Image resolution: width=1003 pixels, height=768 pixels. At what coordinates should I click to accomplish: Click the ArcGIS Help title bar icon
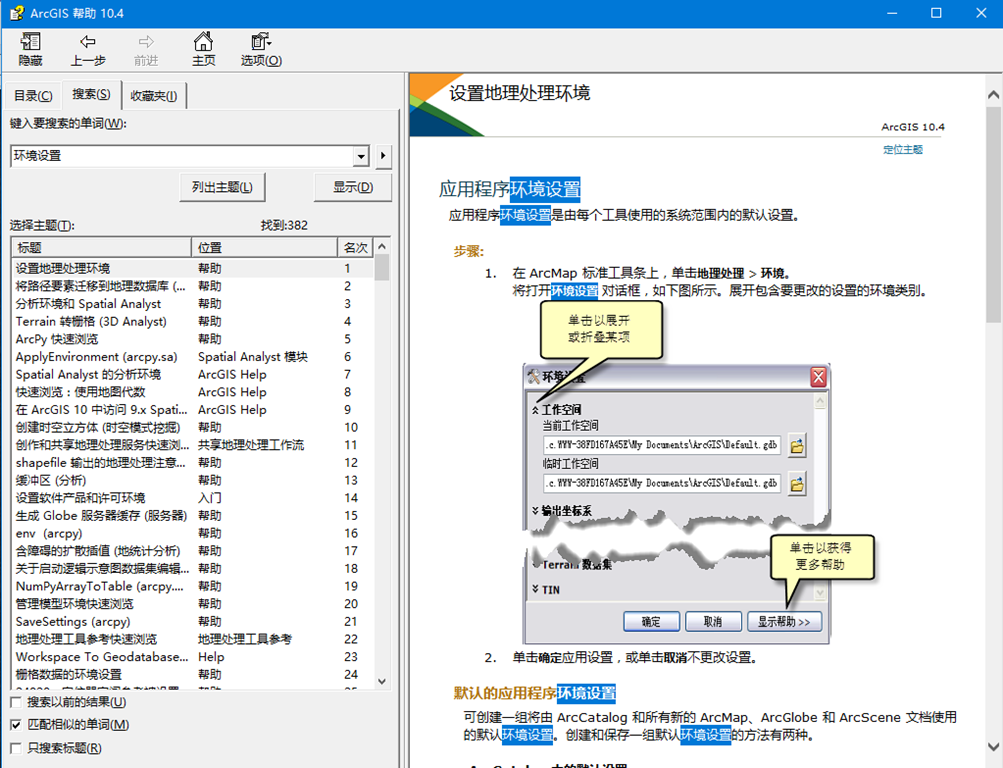(x=17, y=13)
